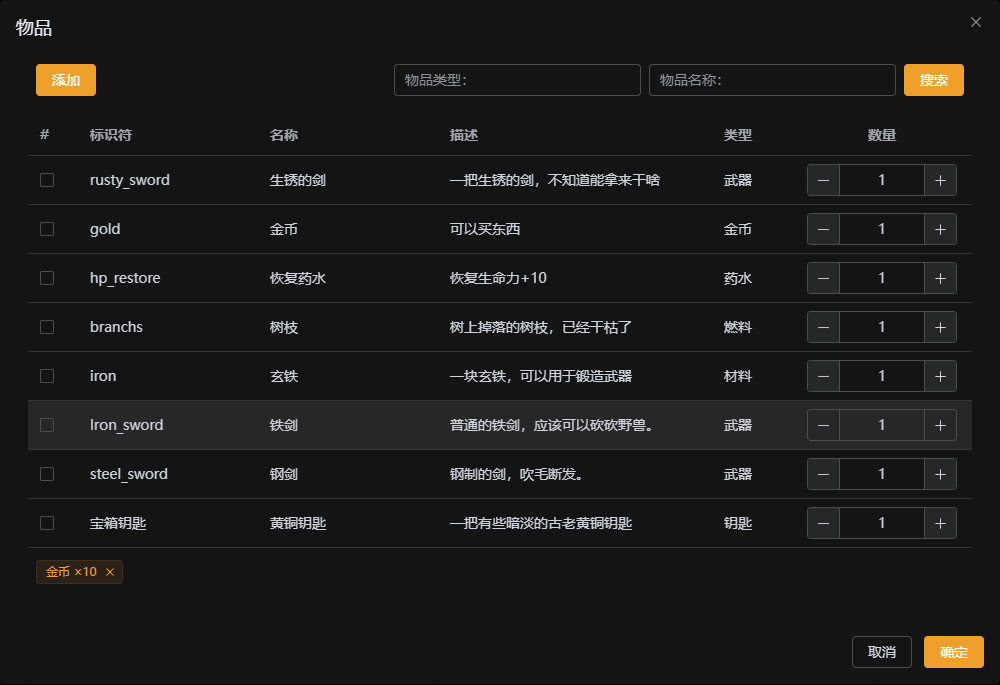Click the plus icon for 宝箱钥匙
The width and height of the screenshot is (1000, 685).
pos(940,522)
